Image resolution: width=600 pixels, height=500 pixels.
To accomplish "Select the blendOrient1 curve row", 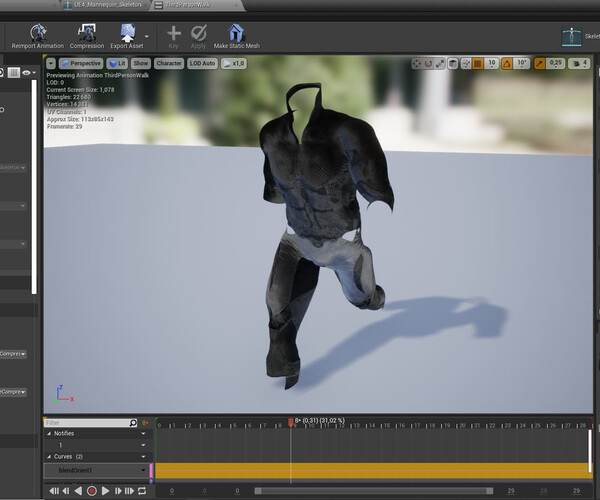I will click(x=96, y=470).
